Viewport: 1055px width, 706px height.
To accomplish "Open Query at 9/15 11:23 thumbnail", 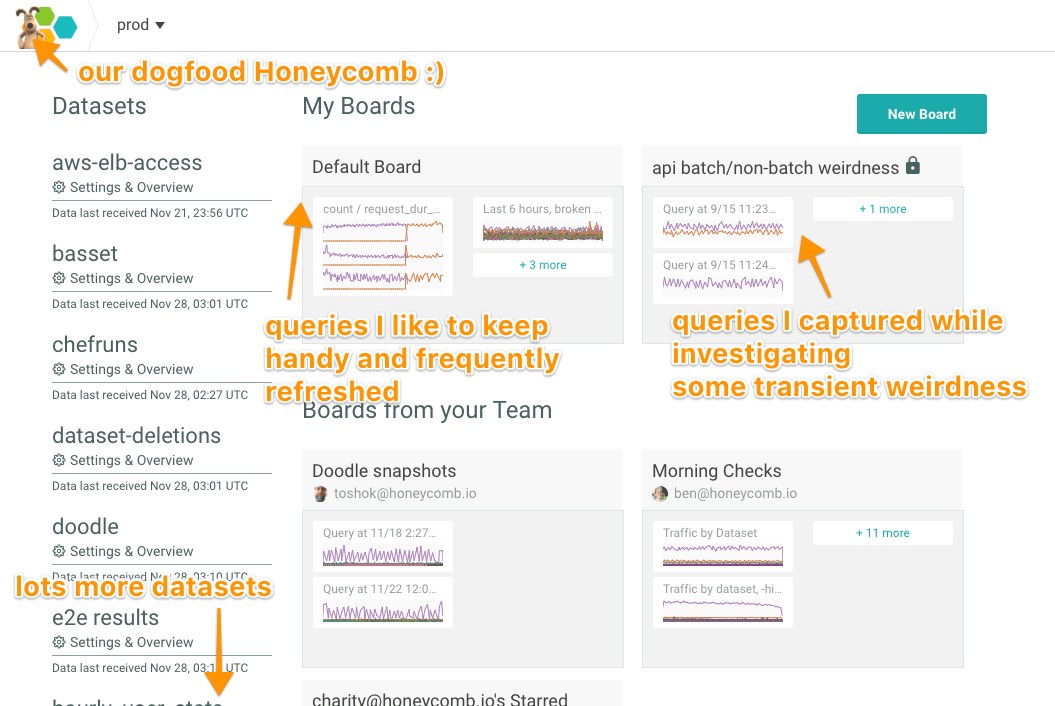I will (x=722, y=222).
